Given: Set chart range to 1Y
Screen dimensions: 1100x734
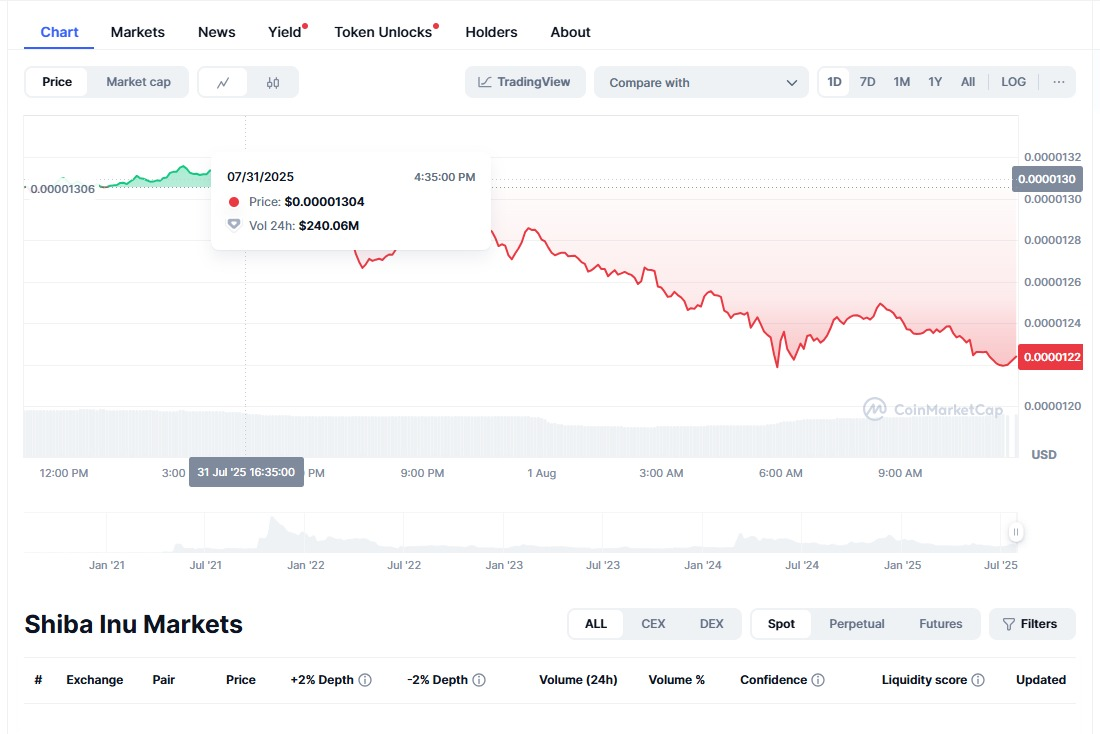Looking at the screenshot, I should pos(935,82).
